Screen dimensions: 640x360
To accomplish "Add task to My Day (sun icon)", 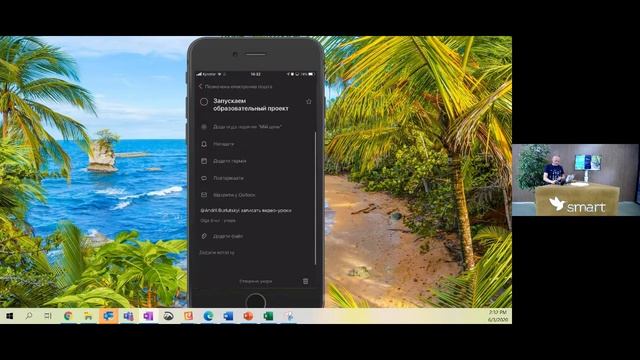I will (204, 127).
